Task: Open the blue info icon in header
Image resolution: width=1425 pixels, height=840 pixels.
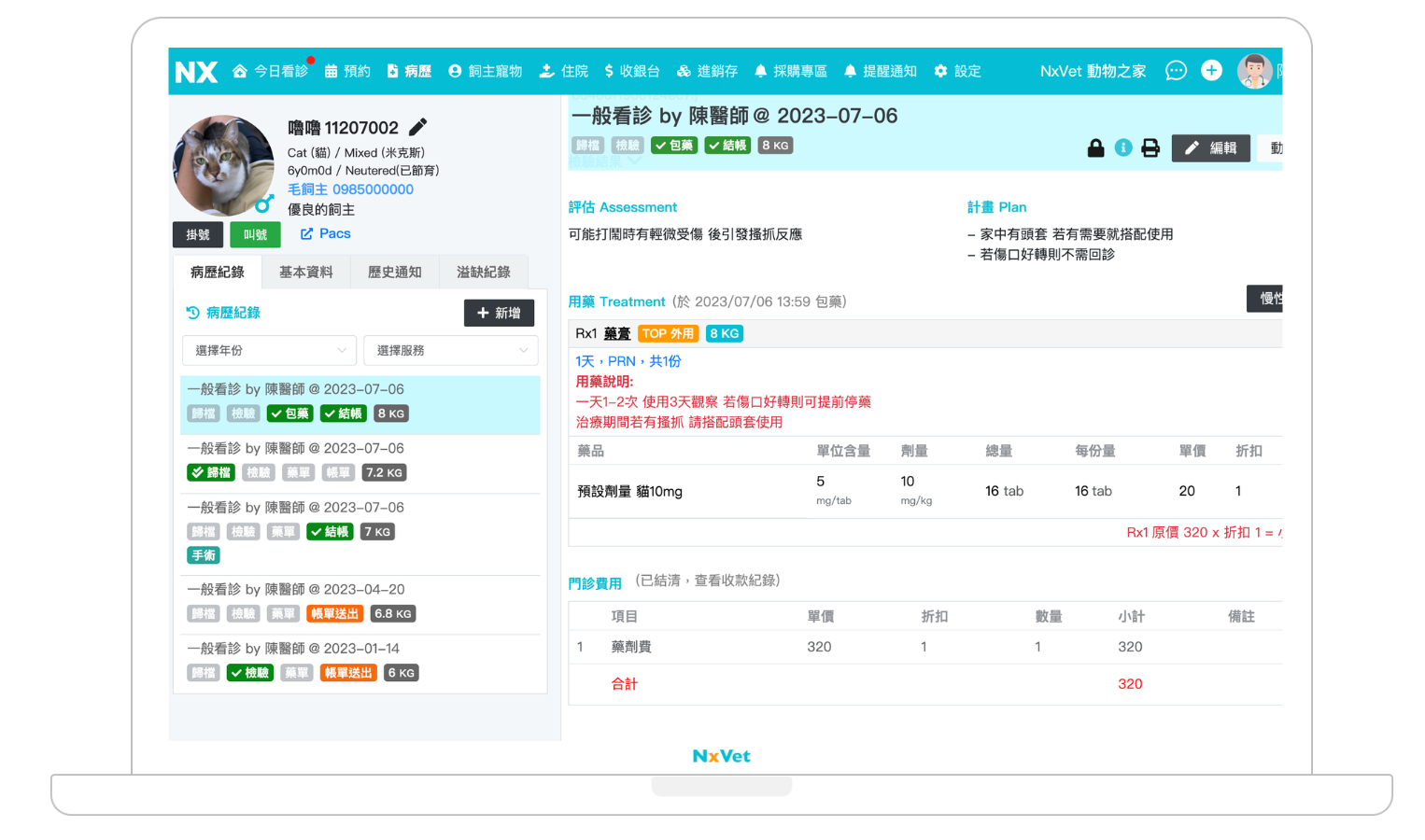Action: [x=1123, y=148]
